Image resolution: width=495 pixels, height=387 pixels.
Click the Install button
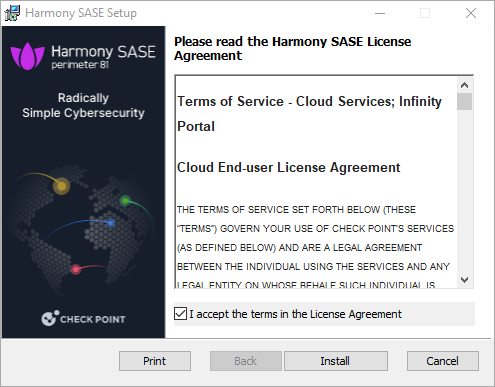pos(336,361)
